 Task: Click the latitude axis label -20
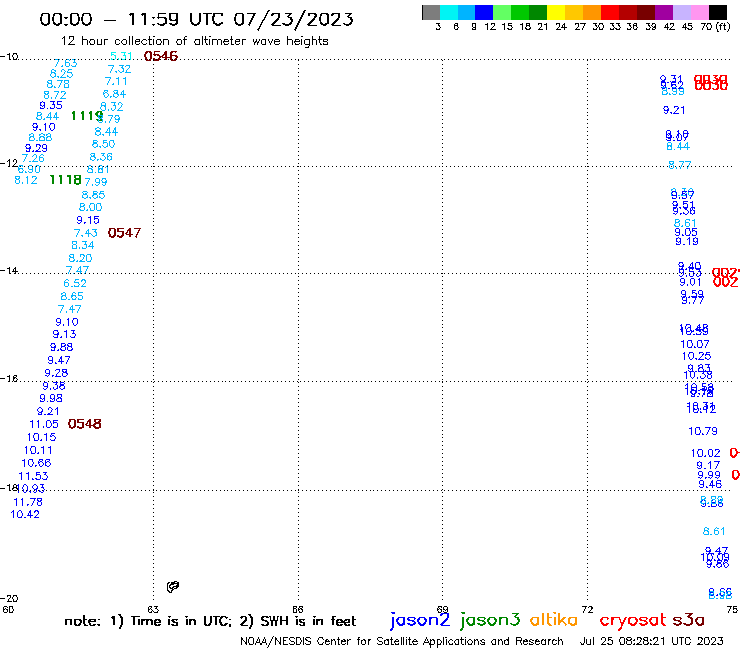9,599
